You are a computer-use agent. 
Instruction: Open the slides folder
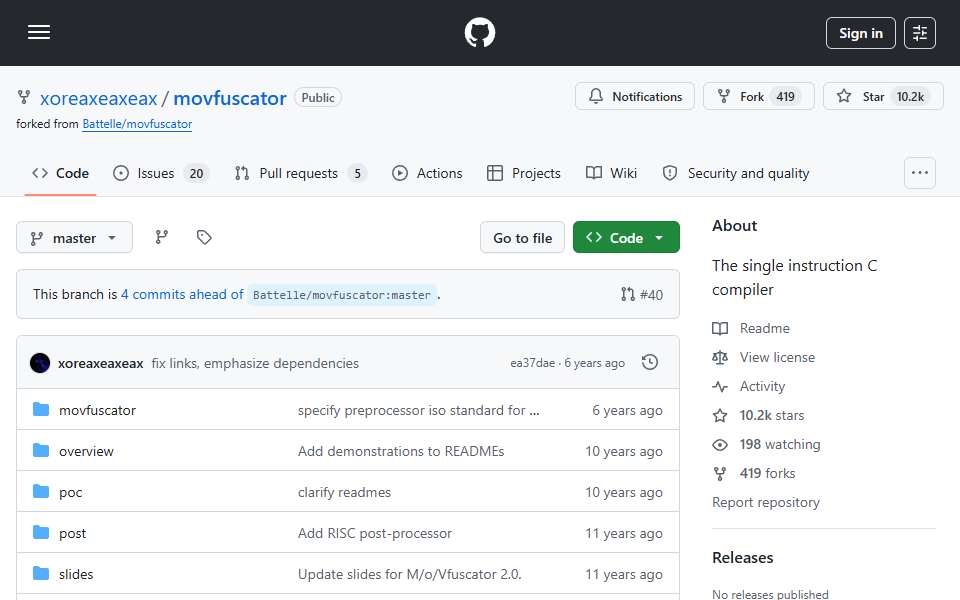[x=76, y=574]
